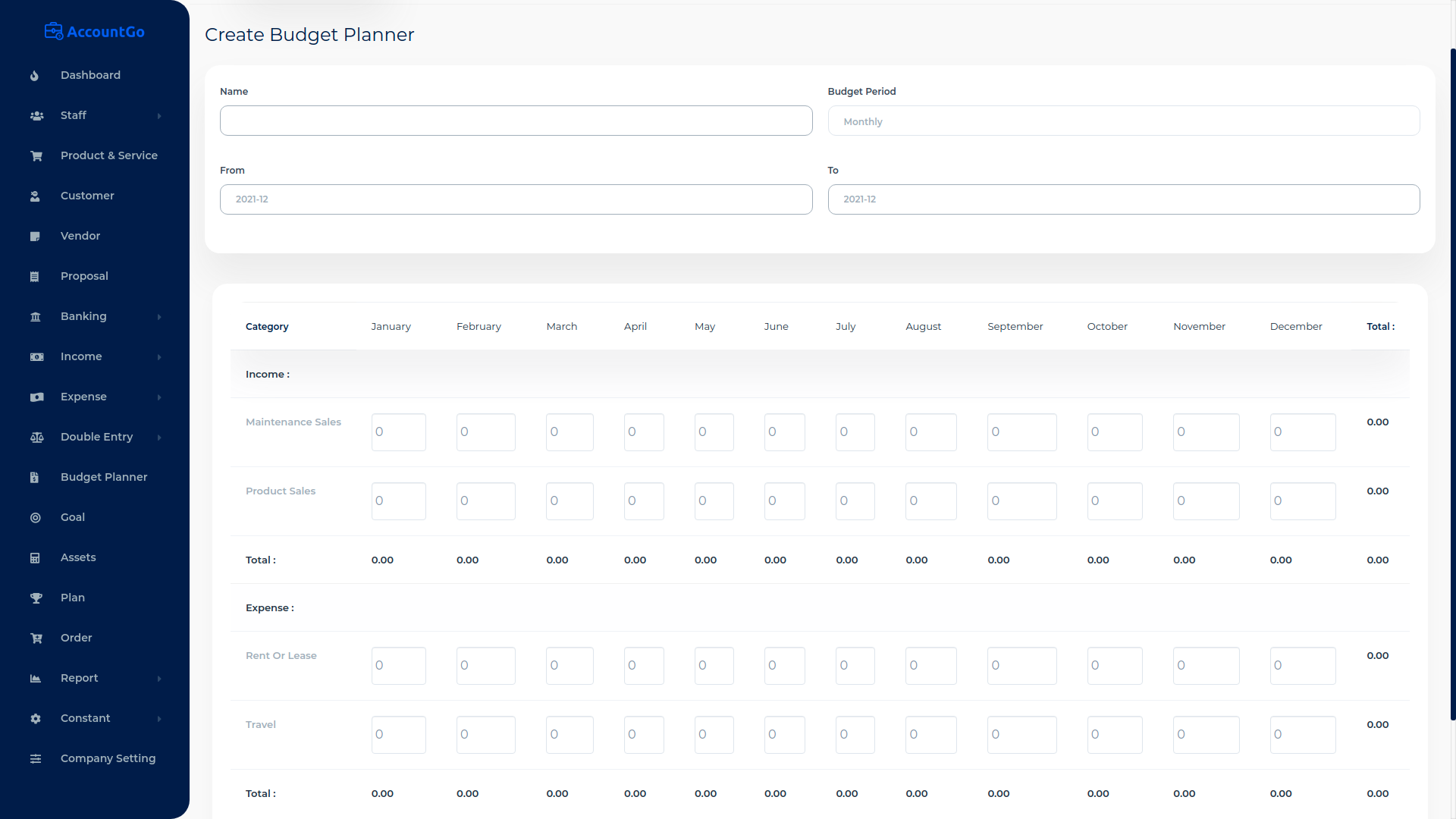The image size is (1456, 819).
Task: Click the Product & Service cart icon
Action: 36,156
